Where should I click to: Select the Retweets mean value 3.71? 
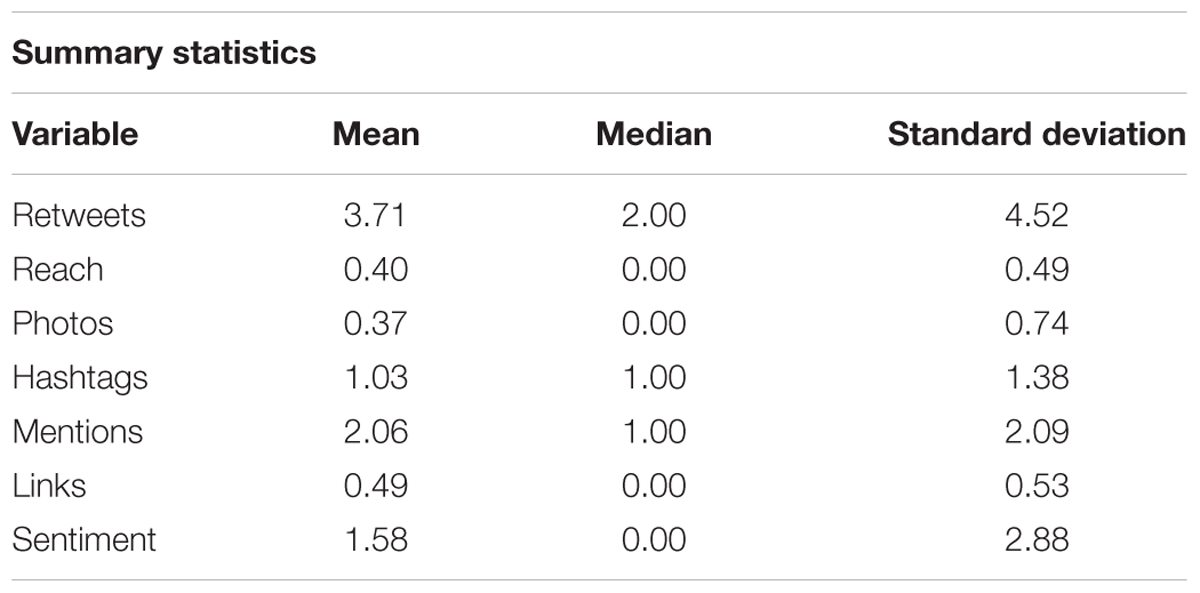tap(375, 215)
